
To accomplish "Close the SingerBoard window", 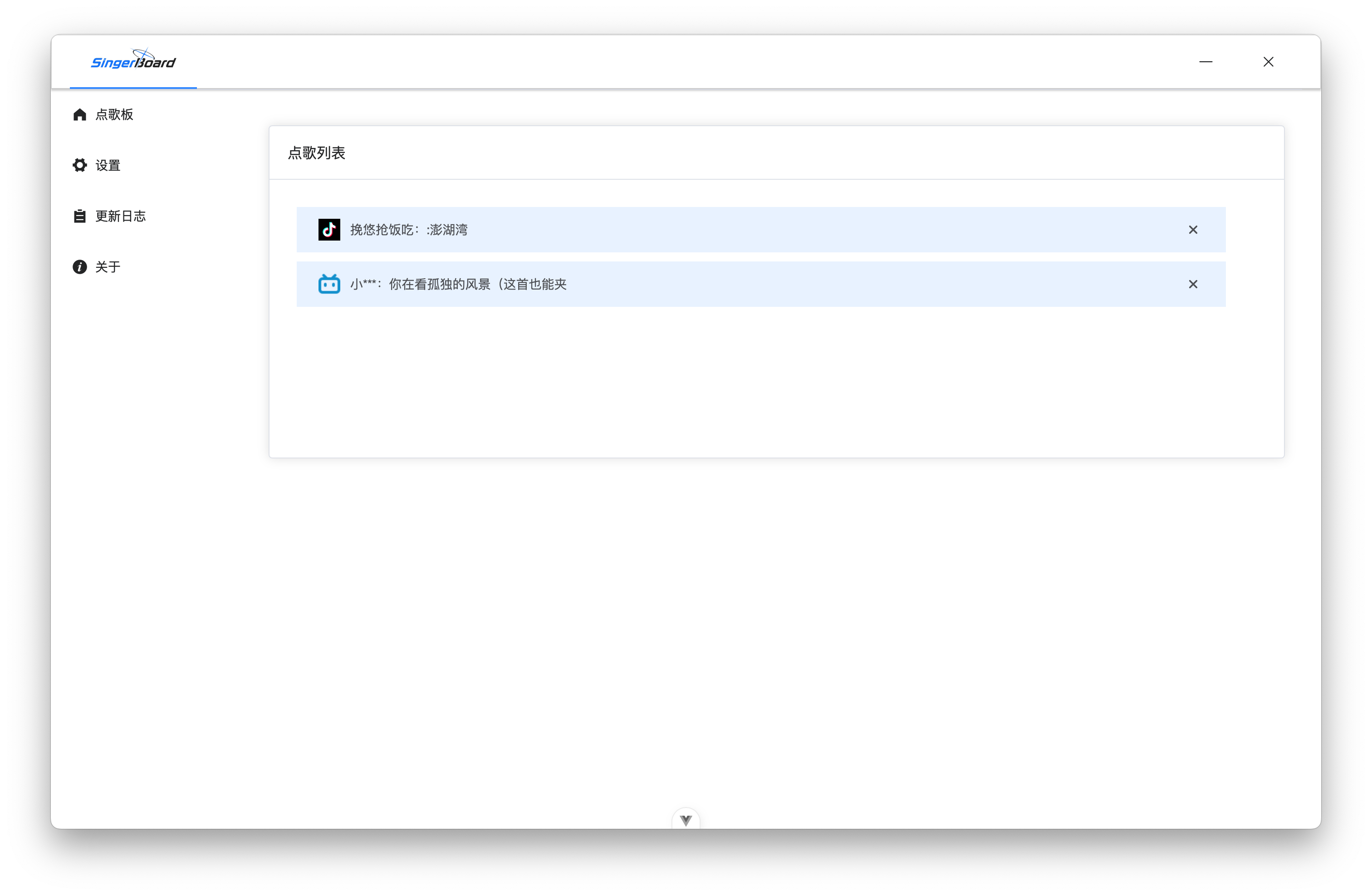I will point(1268,62).
